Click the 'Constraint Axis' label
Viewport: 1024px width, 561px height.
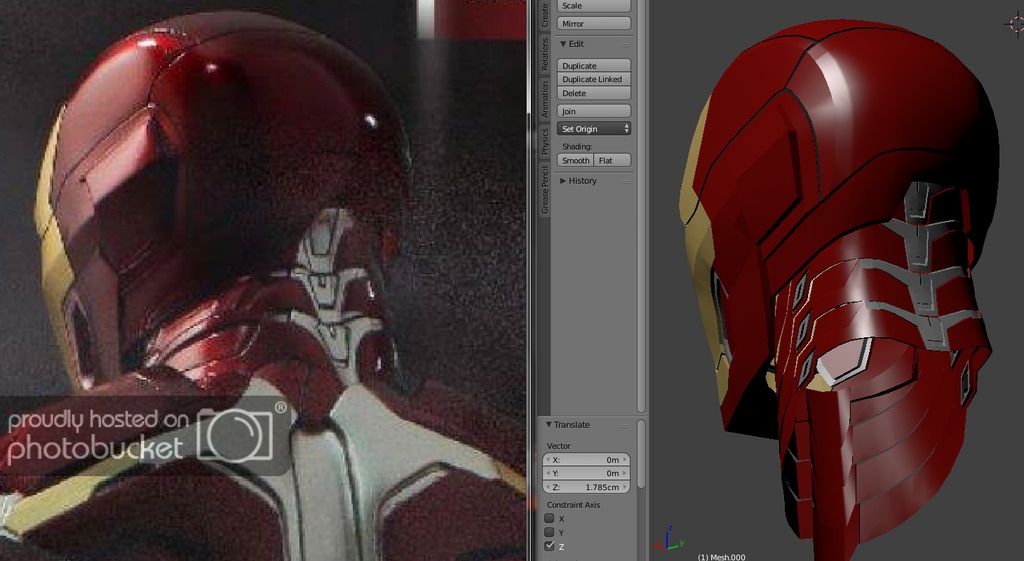pos(573,505)
